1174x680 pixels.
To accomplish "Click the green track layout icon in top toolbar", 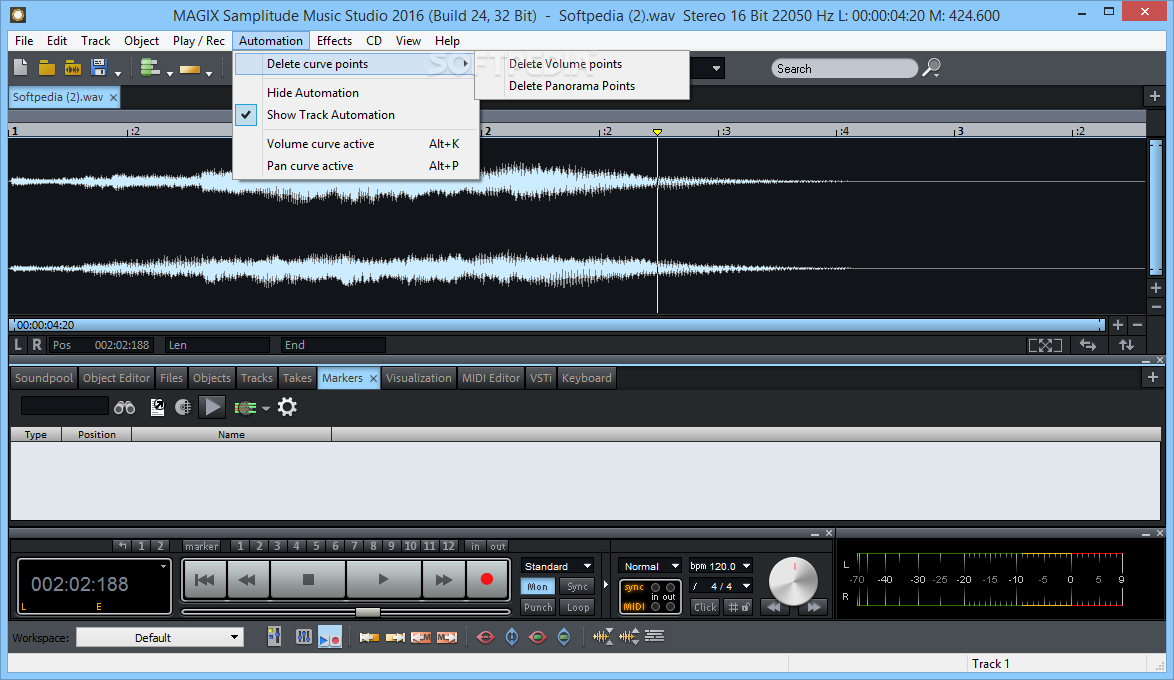I will pos(150,68).
